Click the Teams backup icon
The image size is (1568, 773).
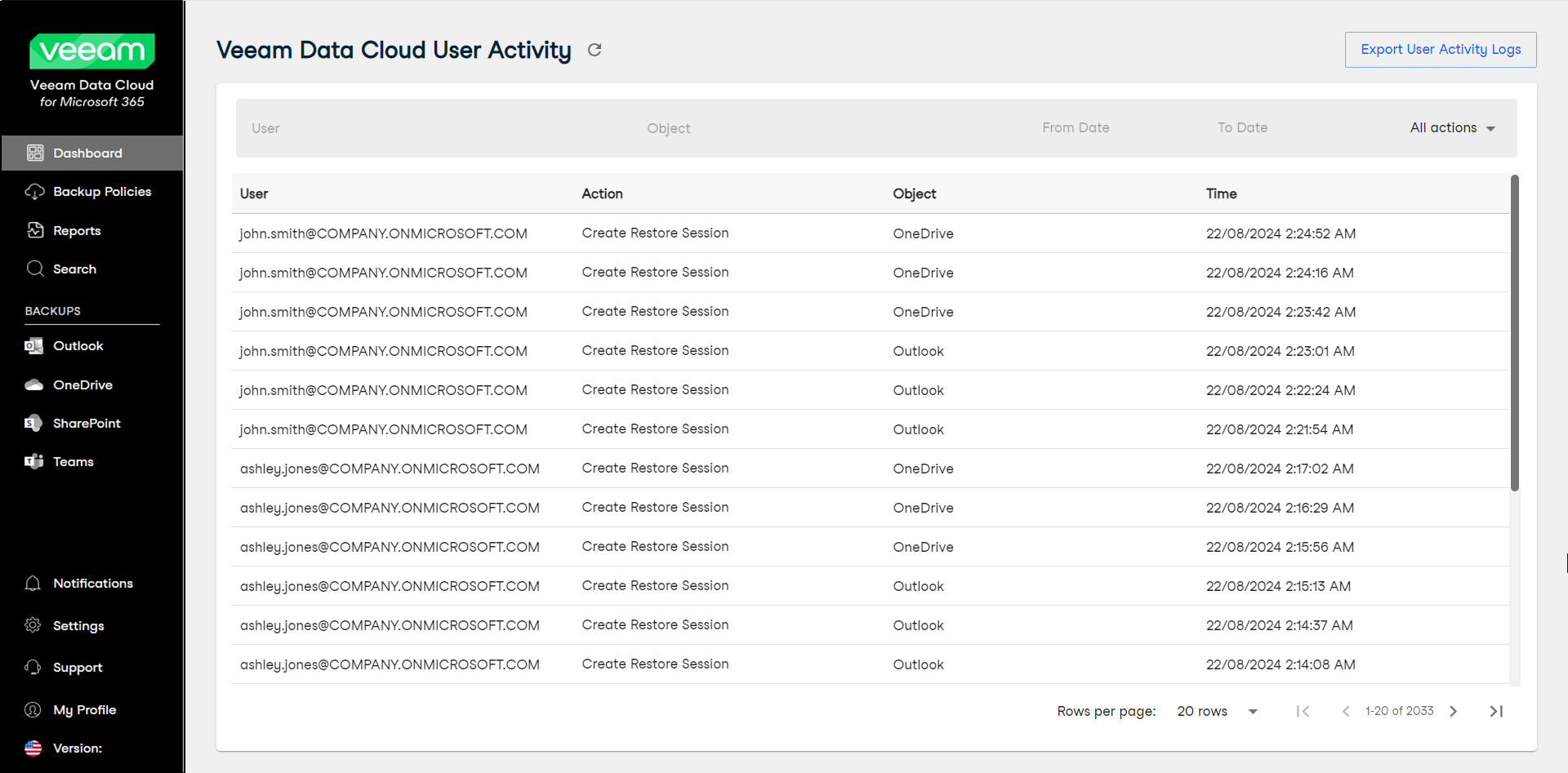click(x=33, y=461)
